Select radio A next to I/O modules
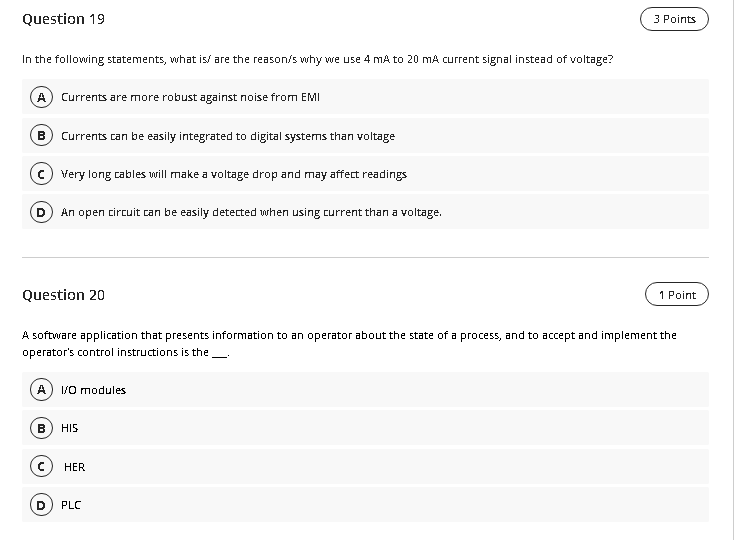The width and height of the screenshot is (739, 540). [x=41, y=390]
